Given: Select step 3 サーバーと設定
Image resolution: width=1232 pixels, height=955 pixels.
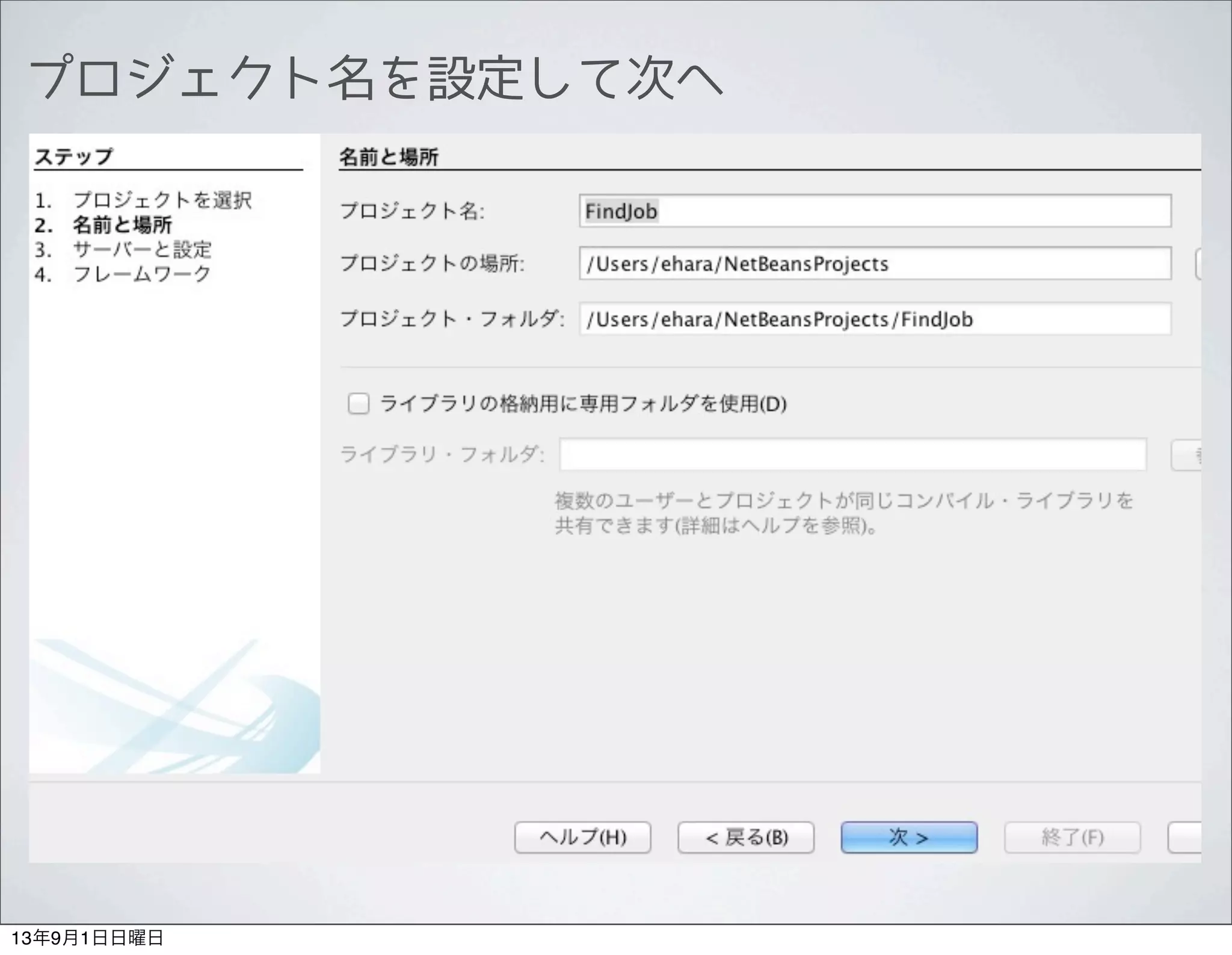Looking at the screenshot, I should (123, 250).
